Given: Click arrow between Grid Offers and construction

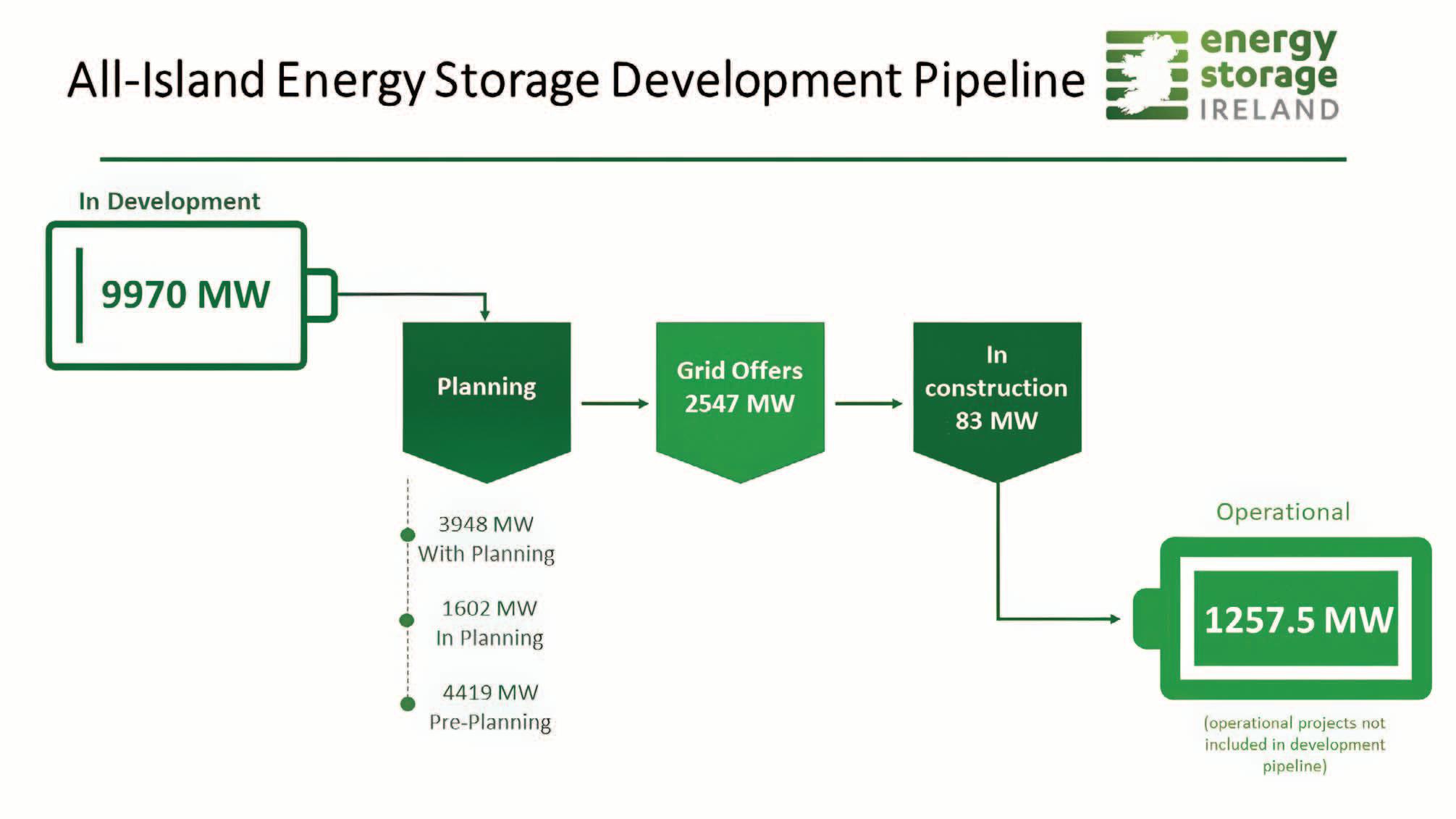Looking at the screenshot, I should [868, 403].
